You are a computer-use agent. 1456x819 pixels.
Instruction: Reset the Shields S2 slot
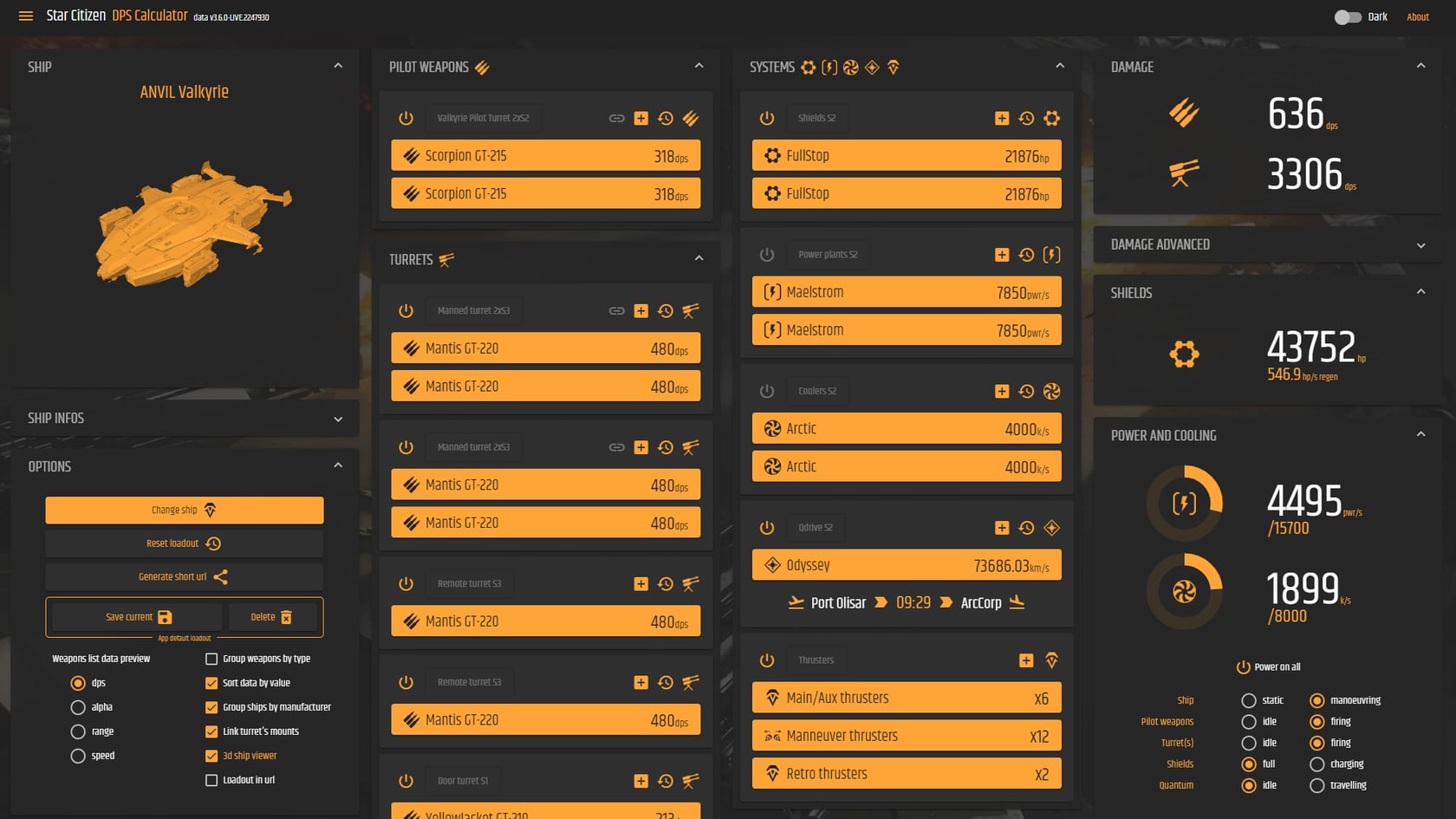(1026, 118)
